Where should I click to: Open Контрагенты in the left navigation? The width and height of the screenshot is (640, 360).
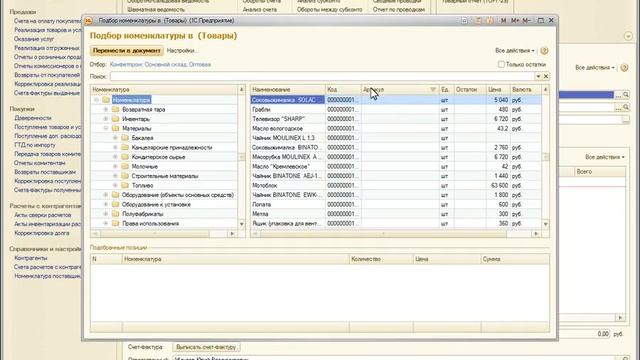tap(31, 258)
